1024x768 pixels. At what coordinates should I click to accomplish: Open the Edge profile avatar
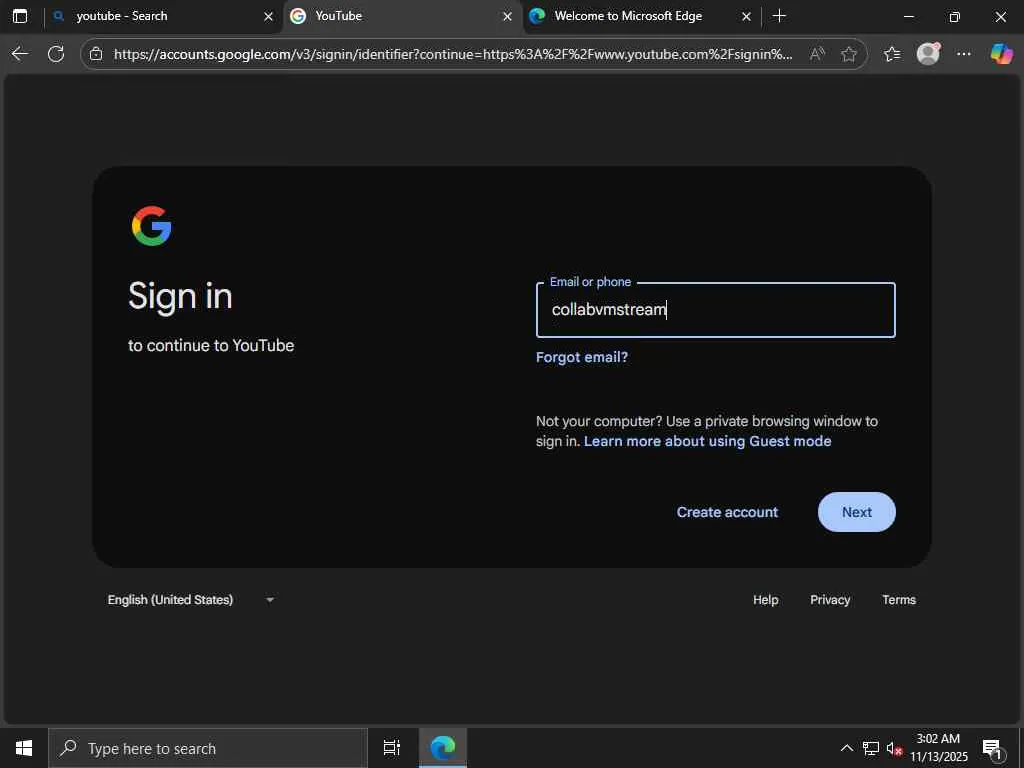coord(928,54)
